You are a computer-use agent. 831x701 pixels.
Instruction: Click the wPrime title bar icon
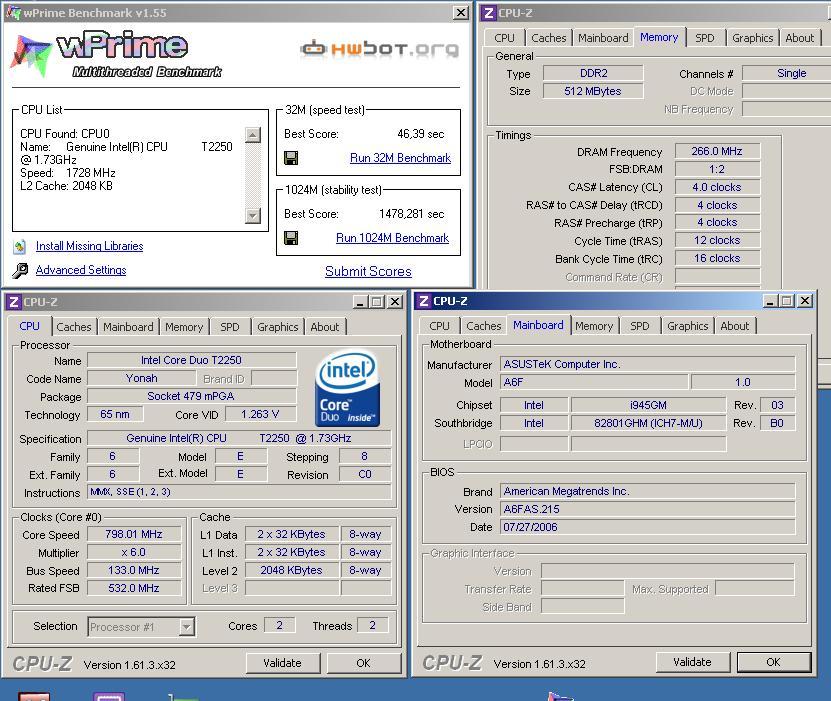tap(13, 13)
